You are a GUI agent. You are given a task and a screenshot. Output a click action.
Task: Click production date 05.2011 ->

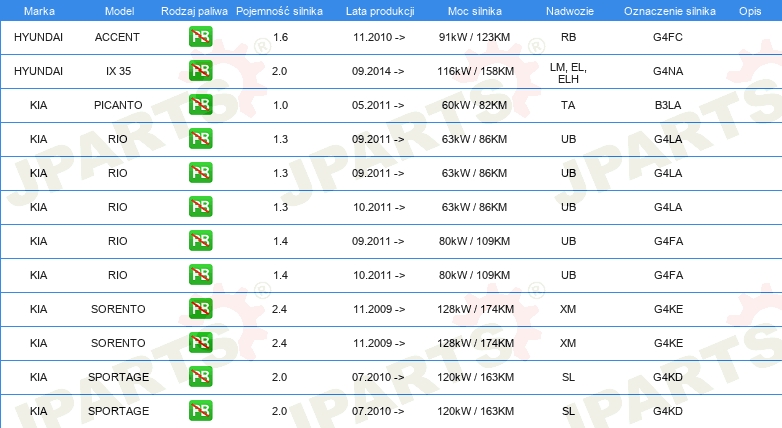(x=378, y=105)
